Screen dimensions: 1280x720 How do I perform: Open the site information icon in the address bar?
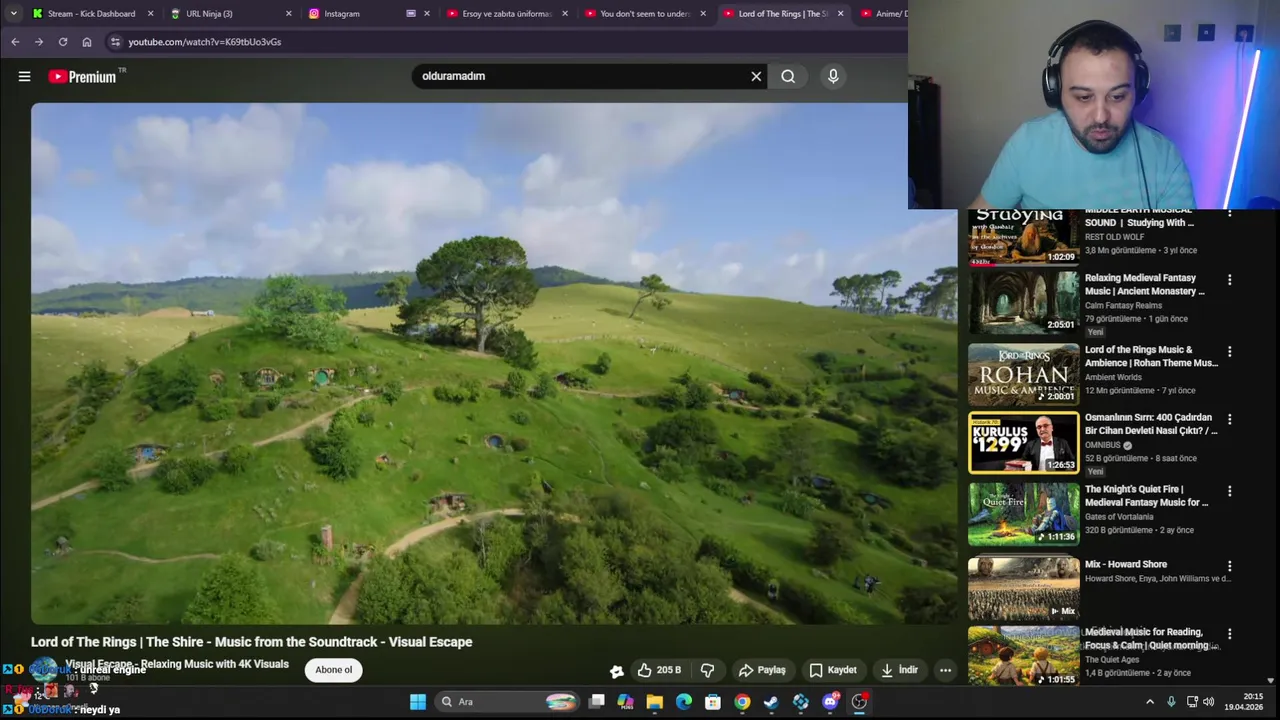115,42
